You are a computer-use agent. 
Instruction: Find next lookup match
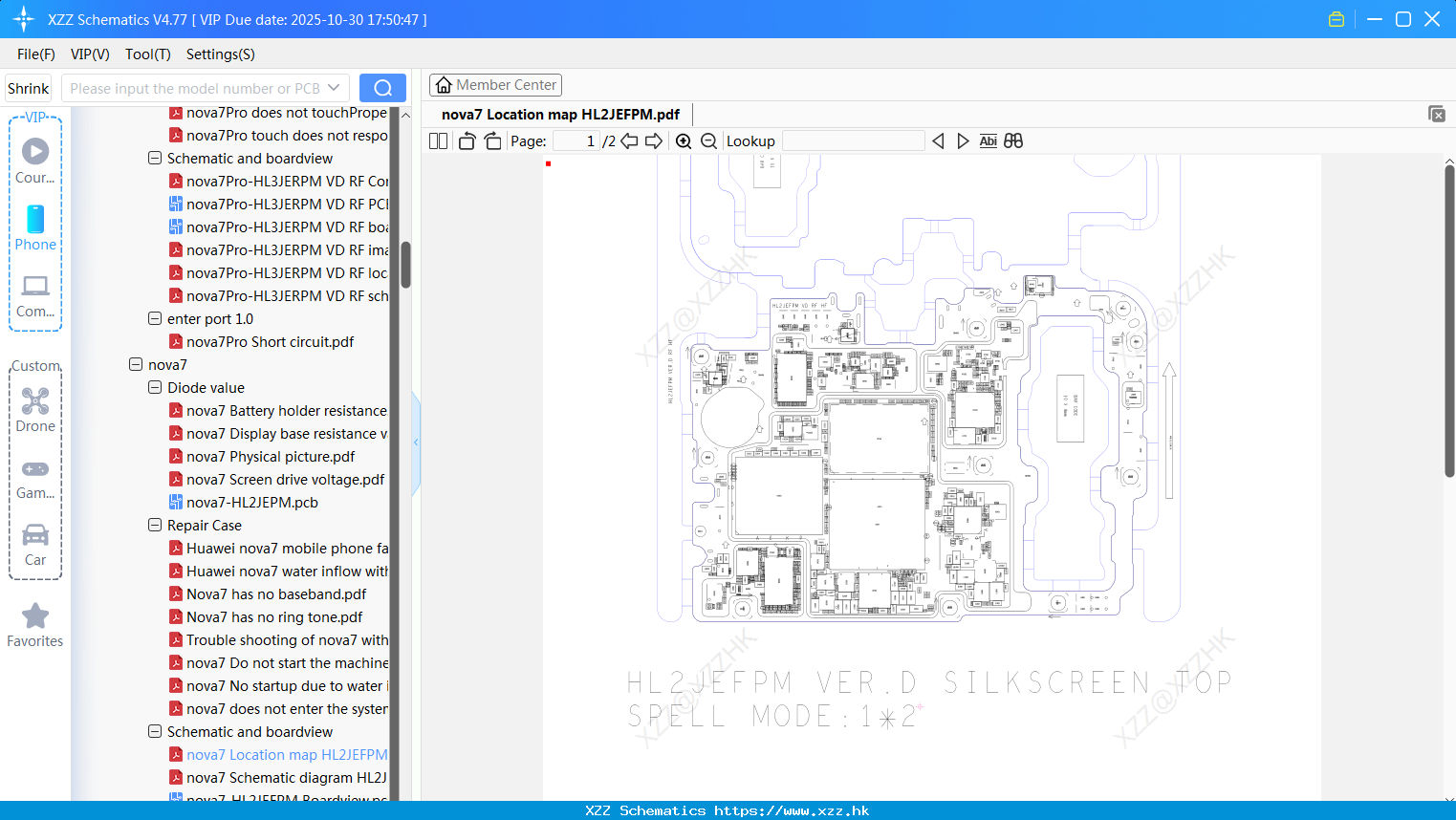963,141
